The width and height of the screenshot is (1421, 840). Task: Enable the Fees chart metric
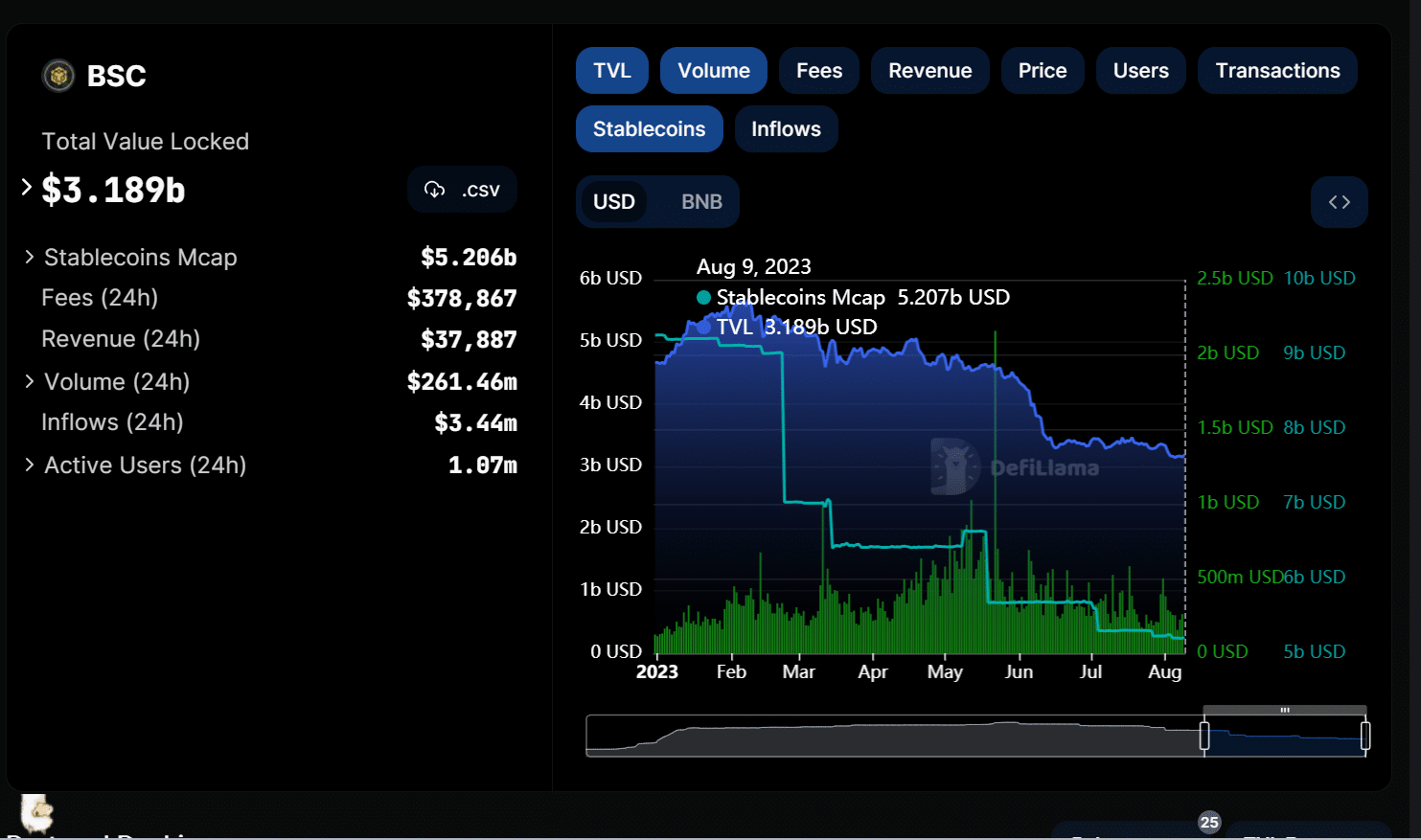click(x=818, y=71)
